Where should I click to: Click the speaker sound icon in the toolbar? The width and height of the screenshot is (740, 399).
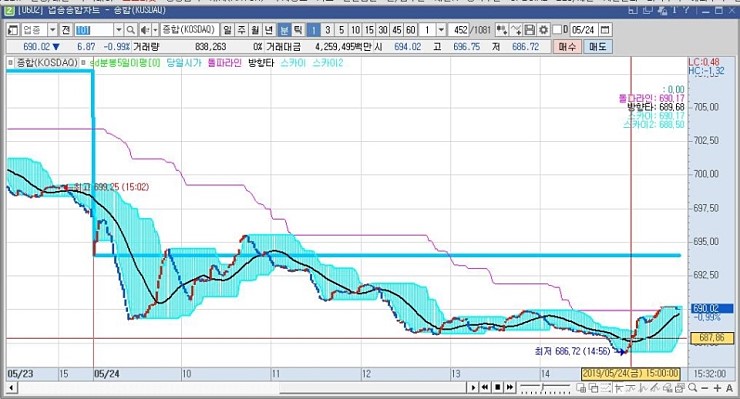pos(145,30)
